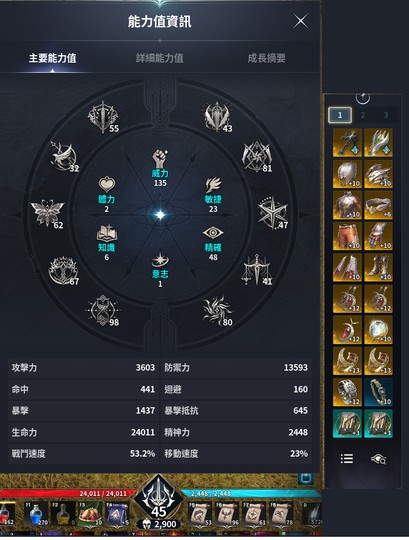Open the equipment list view icon
The image size is (409, 540).
coord(347,459)
